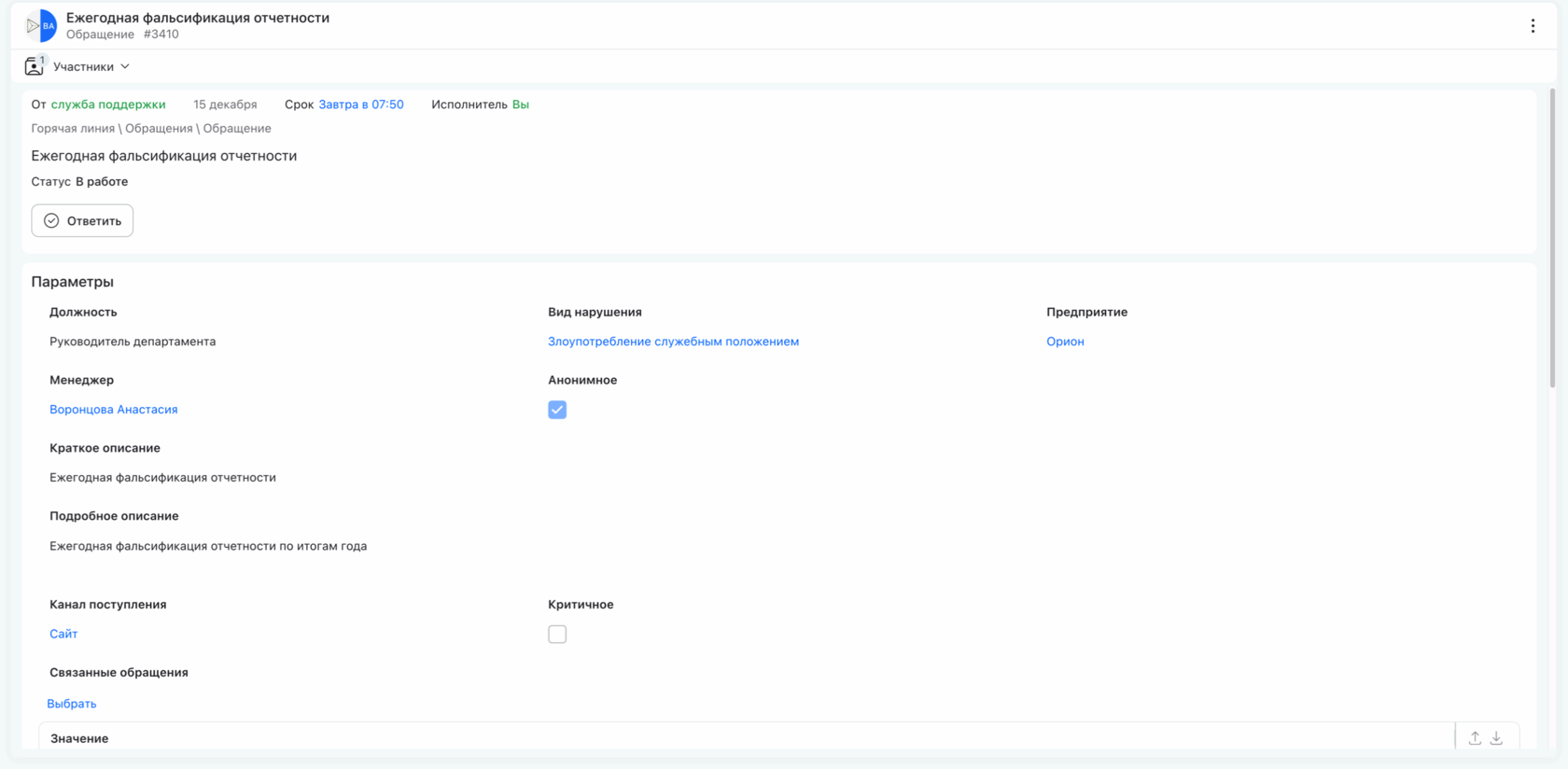The width and height of the screenshot is (1568, 769).
Task: Click the upload arrow icon in table header
Action: tap(1475, 738)
